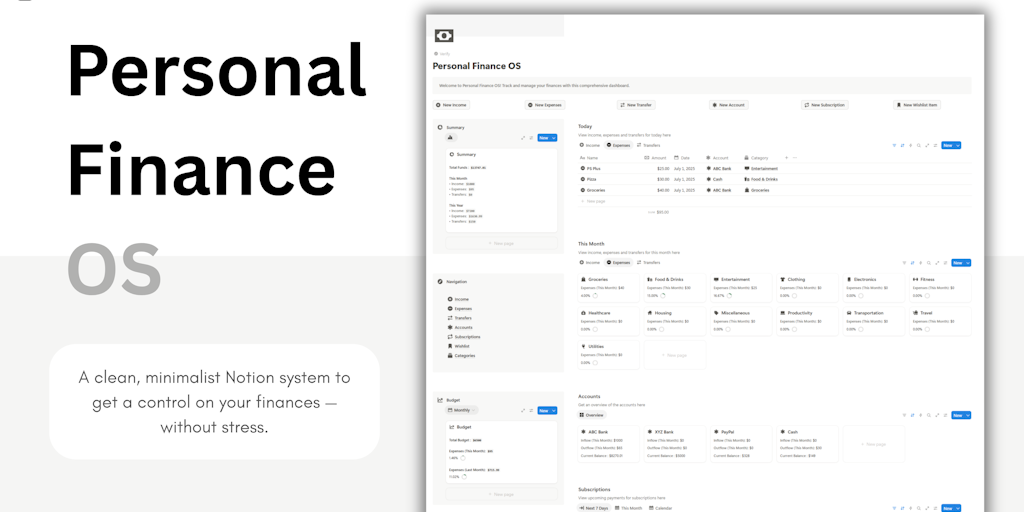This screenshot has height=512, width=1024.
Task: Click sort icon in Accounts section toolbar
Action: coord(913,415)
